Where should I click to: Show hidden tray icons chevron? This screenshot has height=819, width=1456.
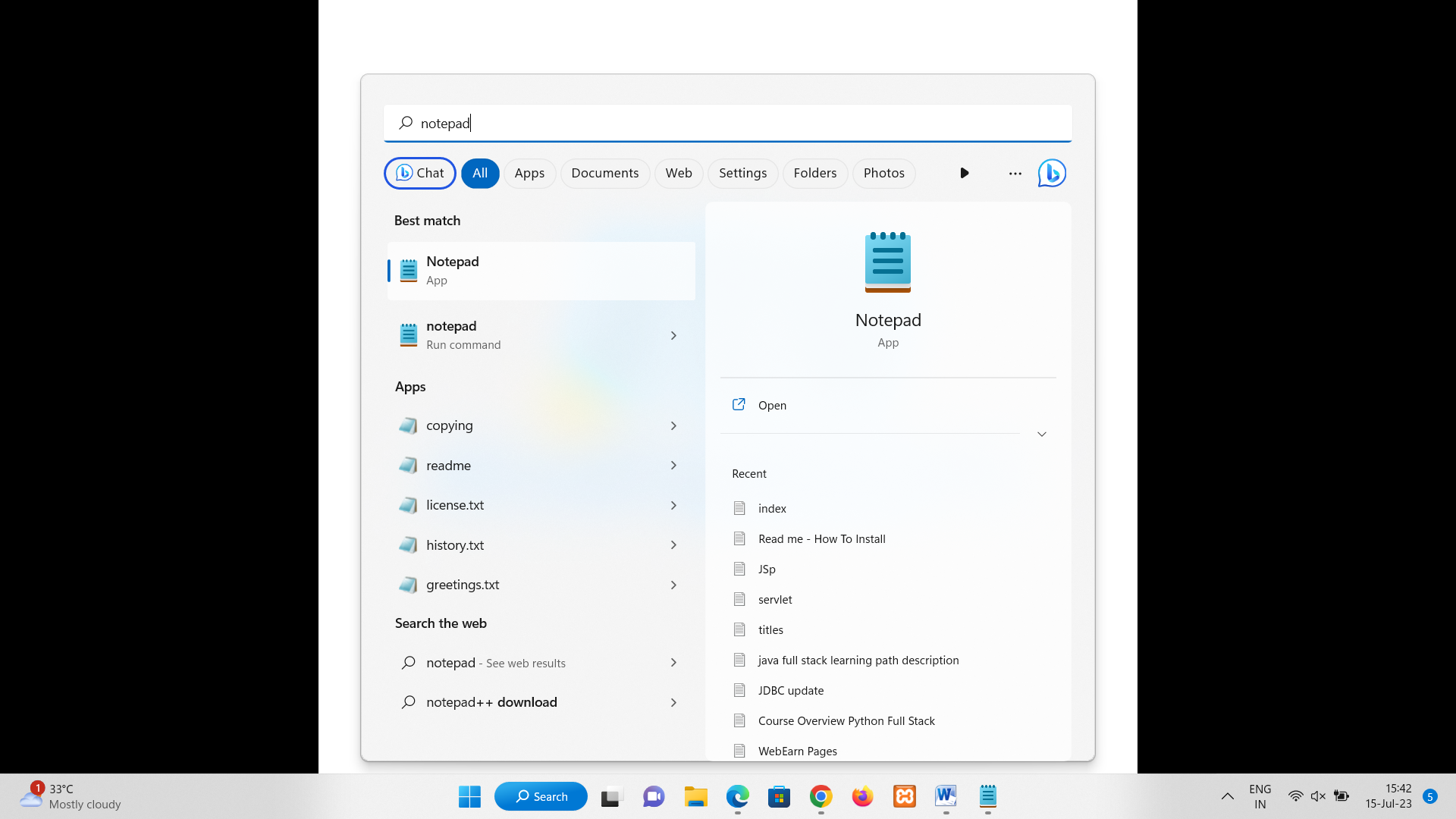pos(1227,796)
